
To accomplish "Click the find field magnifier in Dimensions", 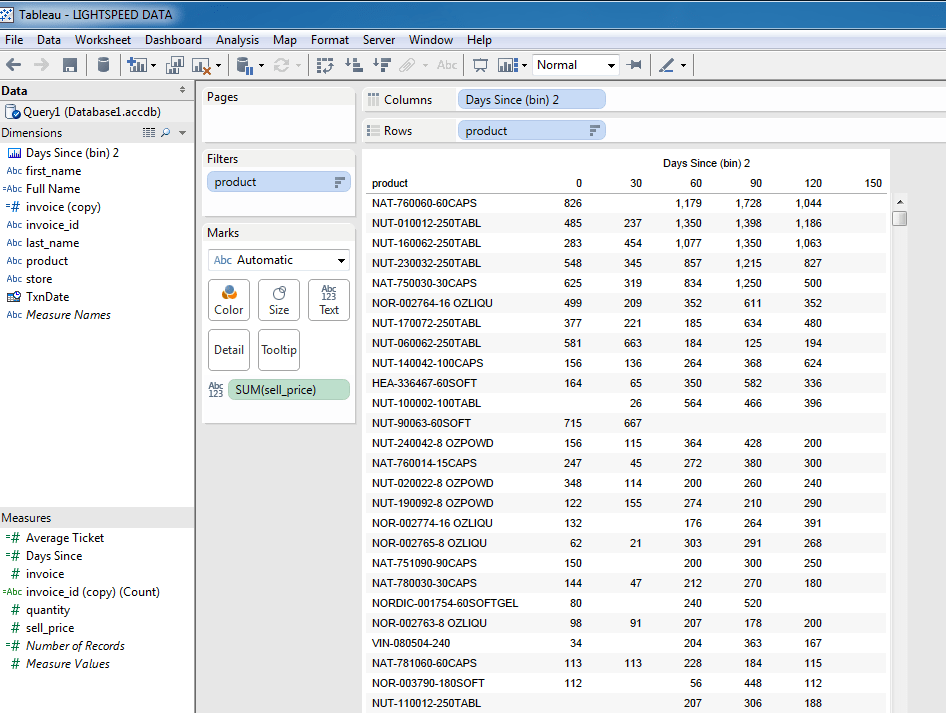I will [x=166, y=133].
